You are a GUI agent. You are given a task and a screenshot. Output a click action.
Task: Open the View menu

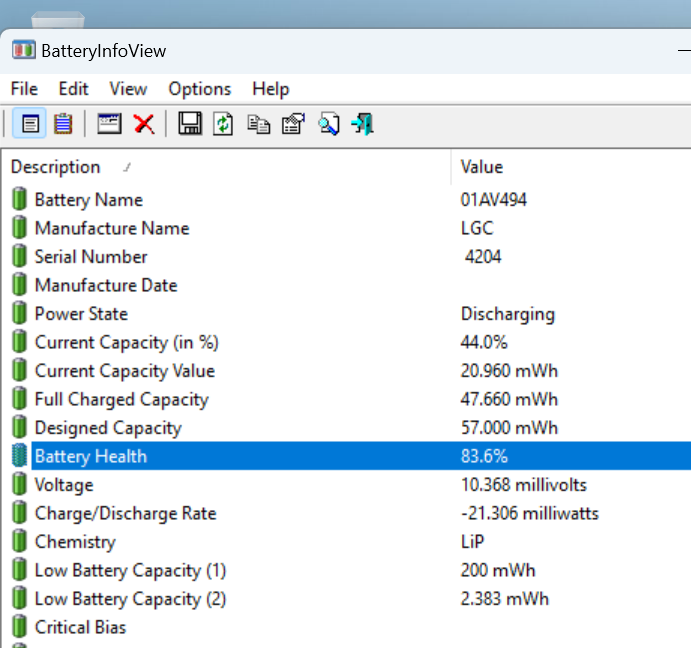128,89
